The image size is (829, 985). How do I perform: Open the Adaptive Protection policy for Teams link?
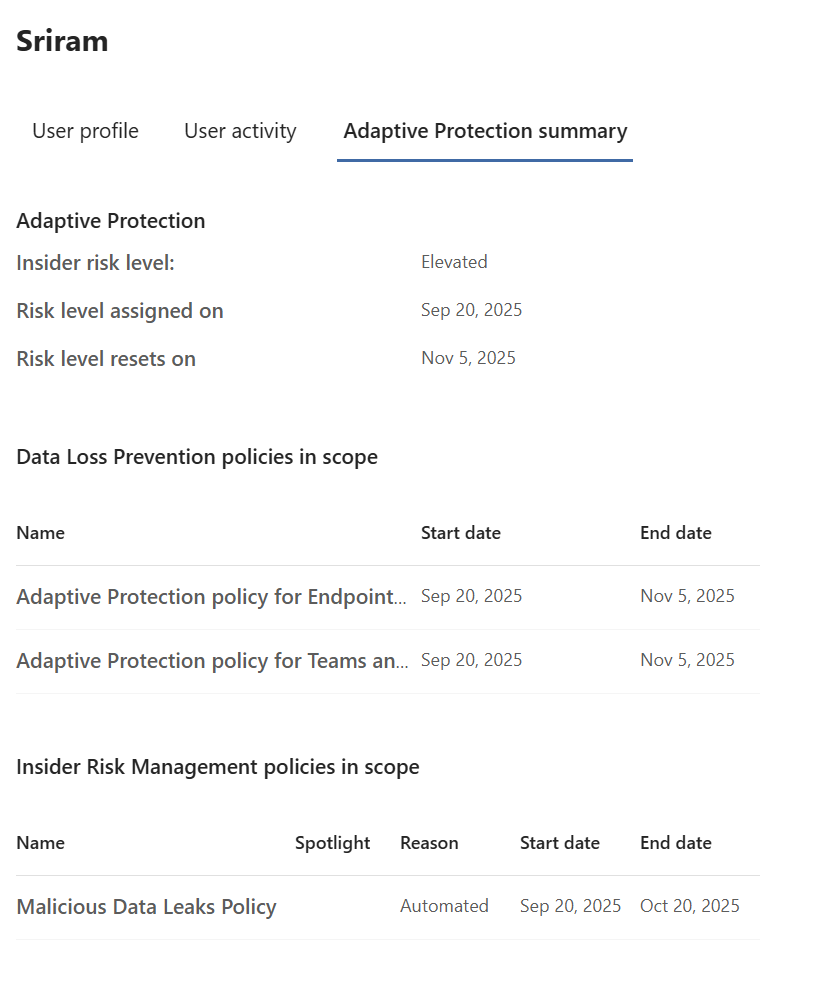point(211,661)
